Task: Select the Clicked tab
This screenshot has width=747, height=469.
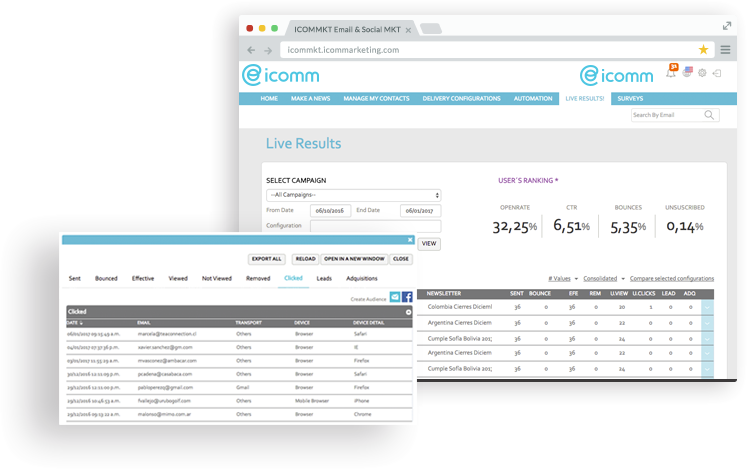Action: (293, 278)
